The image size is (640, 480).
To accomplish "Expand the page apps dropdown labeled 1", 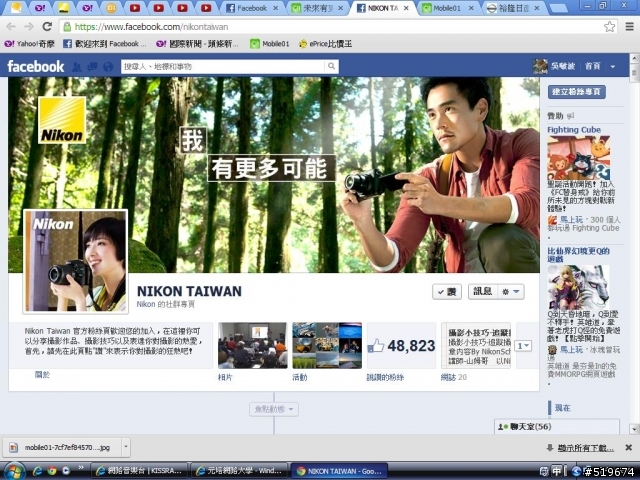I will (523, 346).
